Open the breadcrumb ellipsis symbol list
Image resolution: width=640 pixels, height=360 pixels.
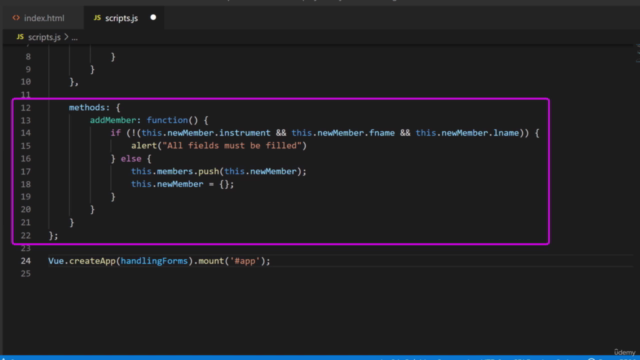tap(74, 38)
